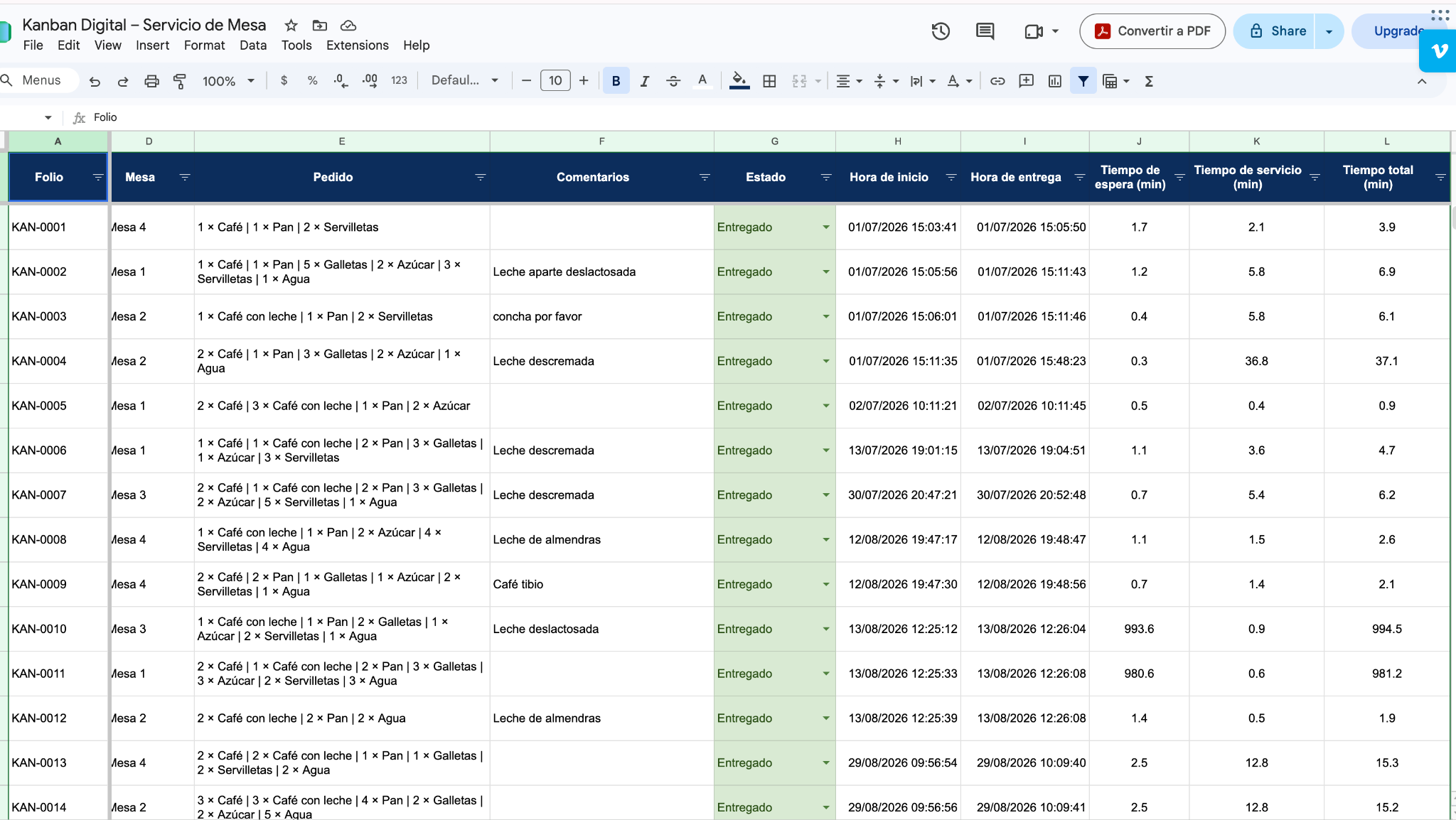Open vertical align dropdown
The height and width of the screenshot is (820, 1456).
pyautogui.click(x=886, y=81)
